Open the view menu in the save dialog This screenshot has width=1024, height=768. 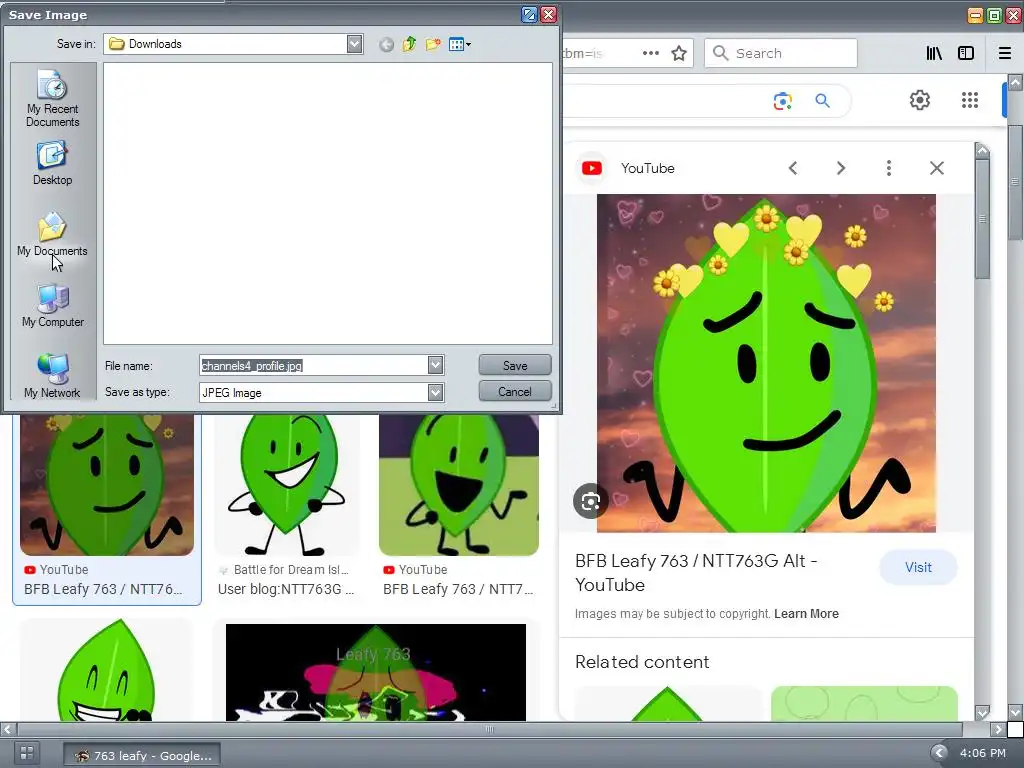(x=459, y=44)
